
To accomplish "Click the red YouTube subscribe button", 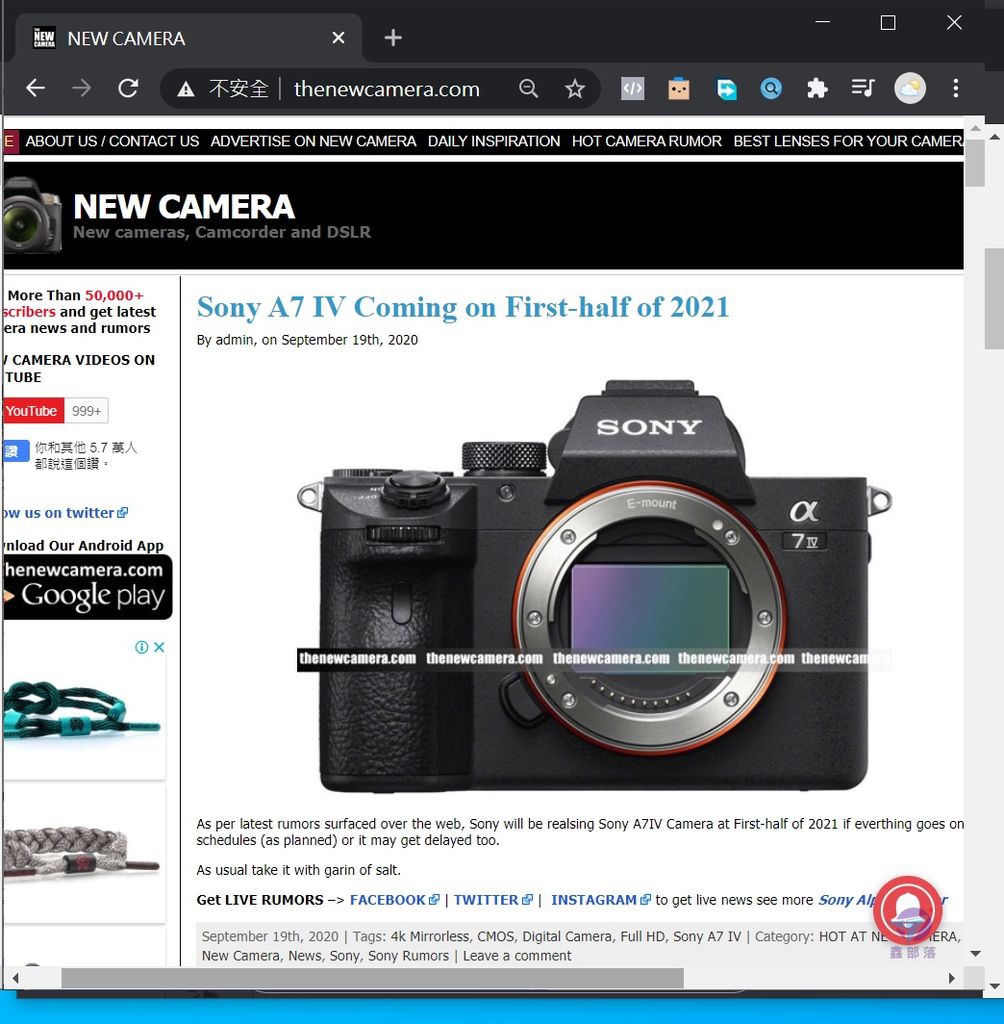I will [33, 411].
